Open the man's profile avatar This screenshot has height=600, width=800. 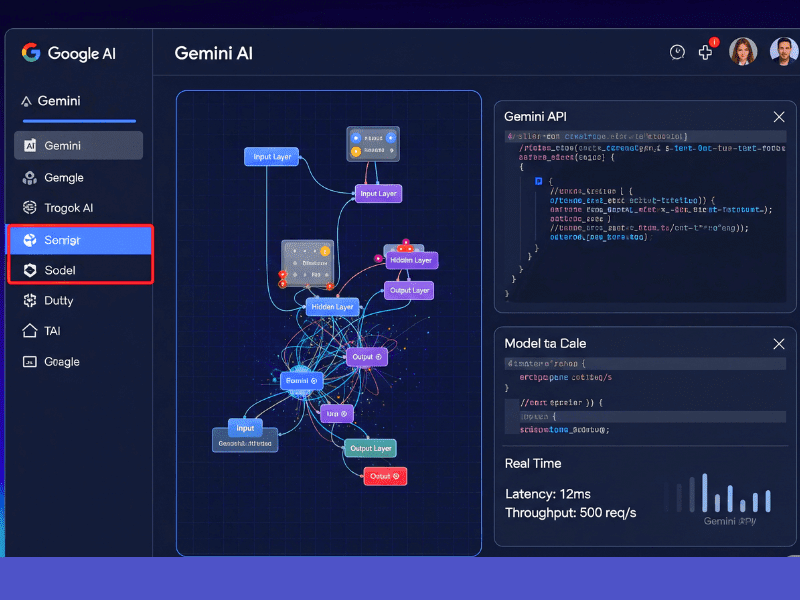(x=784, y=51)
